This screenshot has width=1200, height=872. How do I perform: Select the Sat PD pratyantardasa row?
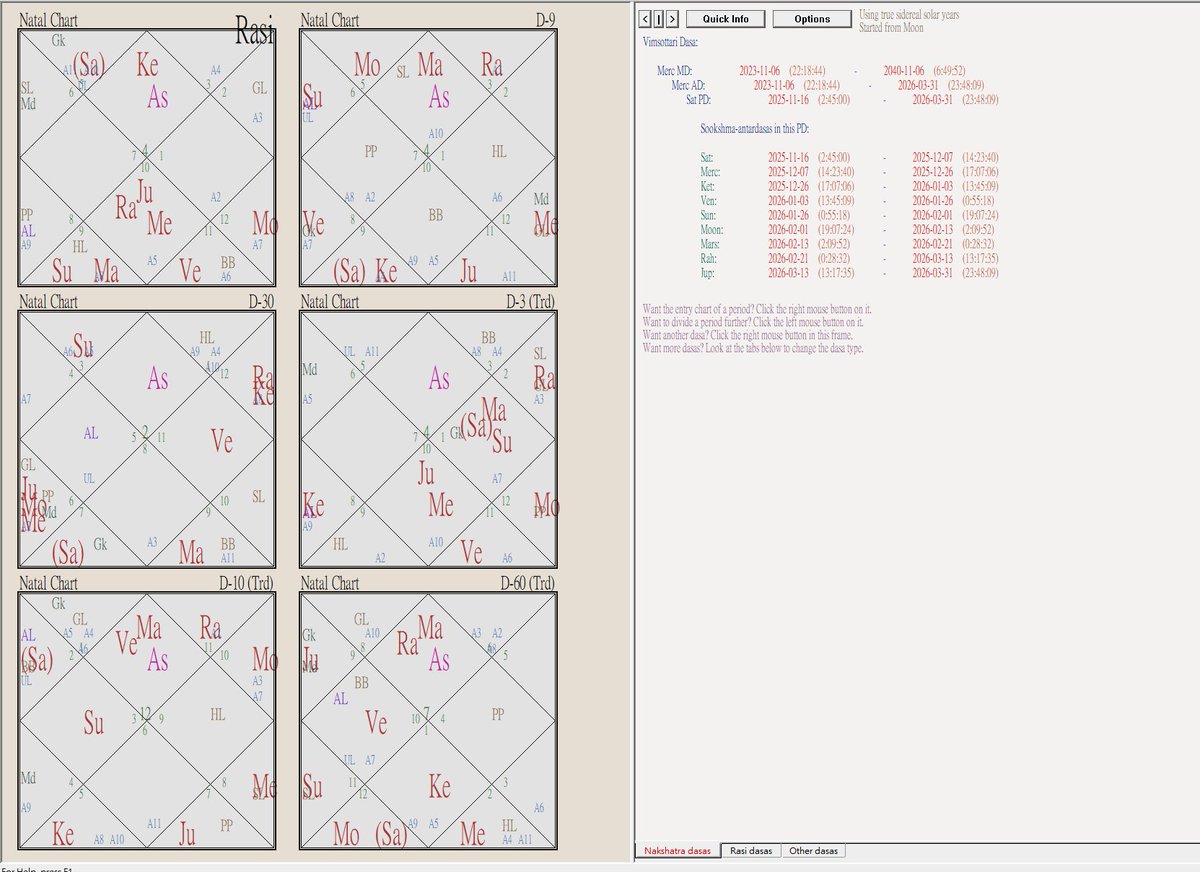click(x=841, y=100)
